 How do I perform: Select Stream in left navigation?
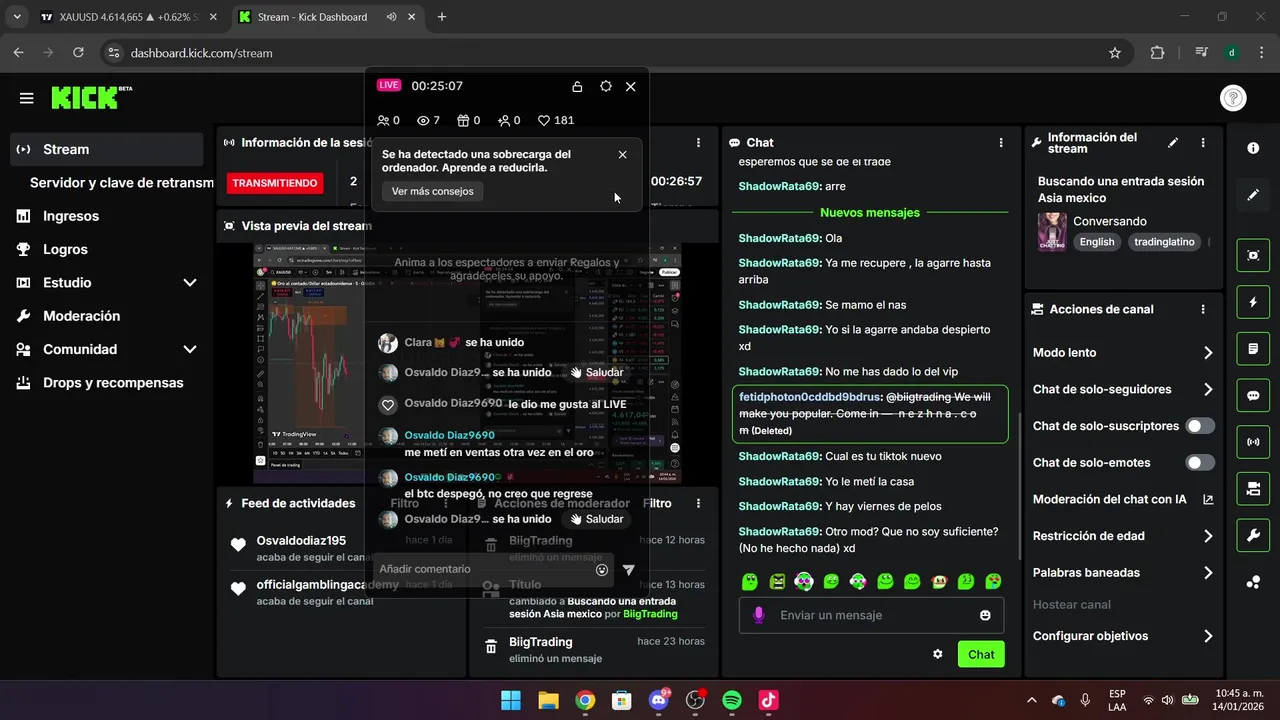coord(107,149)
